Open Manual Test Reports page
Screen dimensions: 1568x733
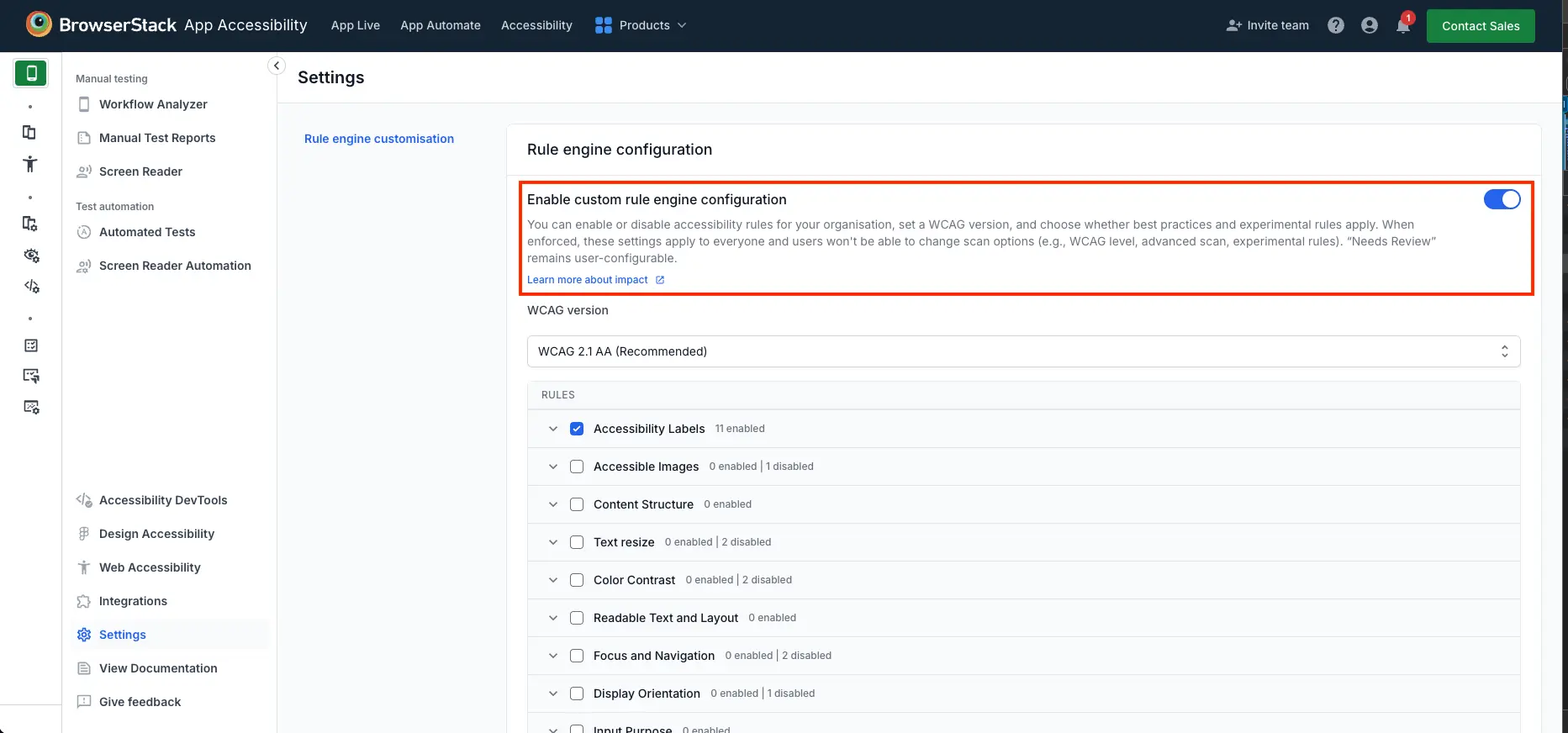(x=157, y=138)
